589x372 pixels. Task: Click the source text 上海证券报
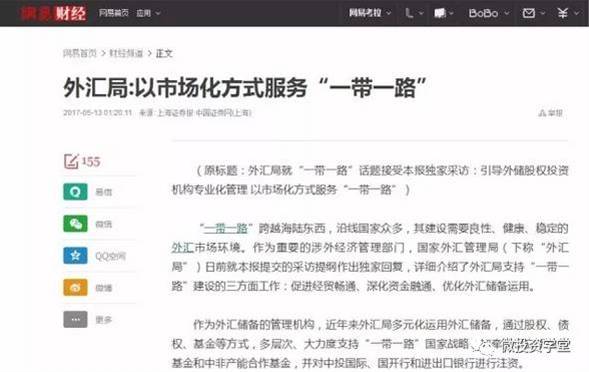pos(175,113)
